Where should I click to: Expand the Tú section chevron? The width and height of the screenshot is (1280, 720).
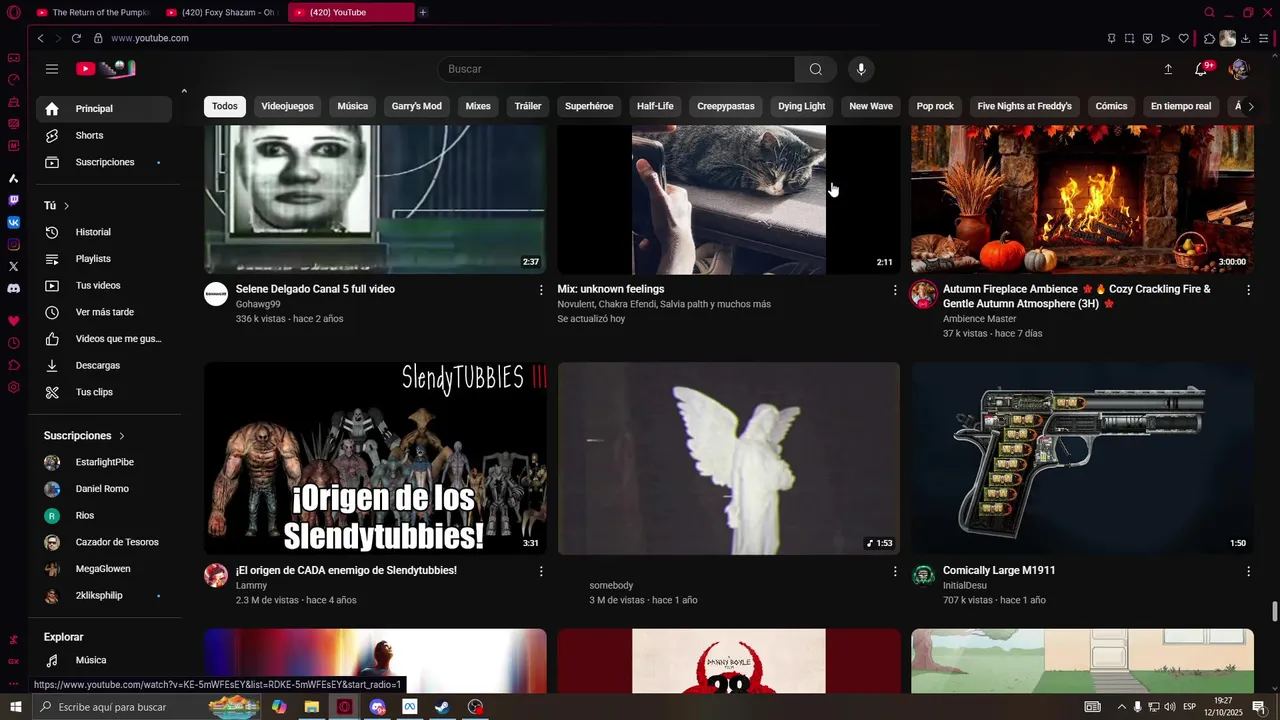click(67, 206)
